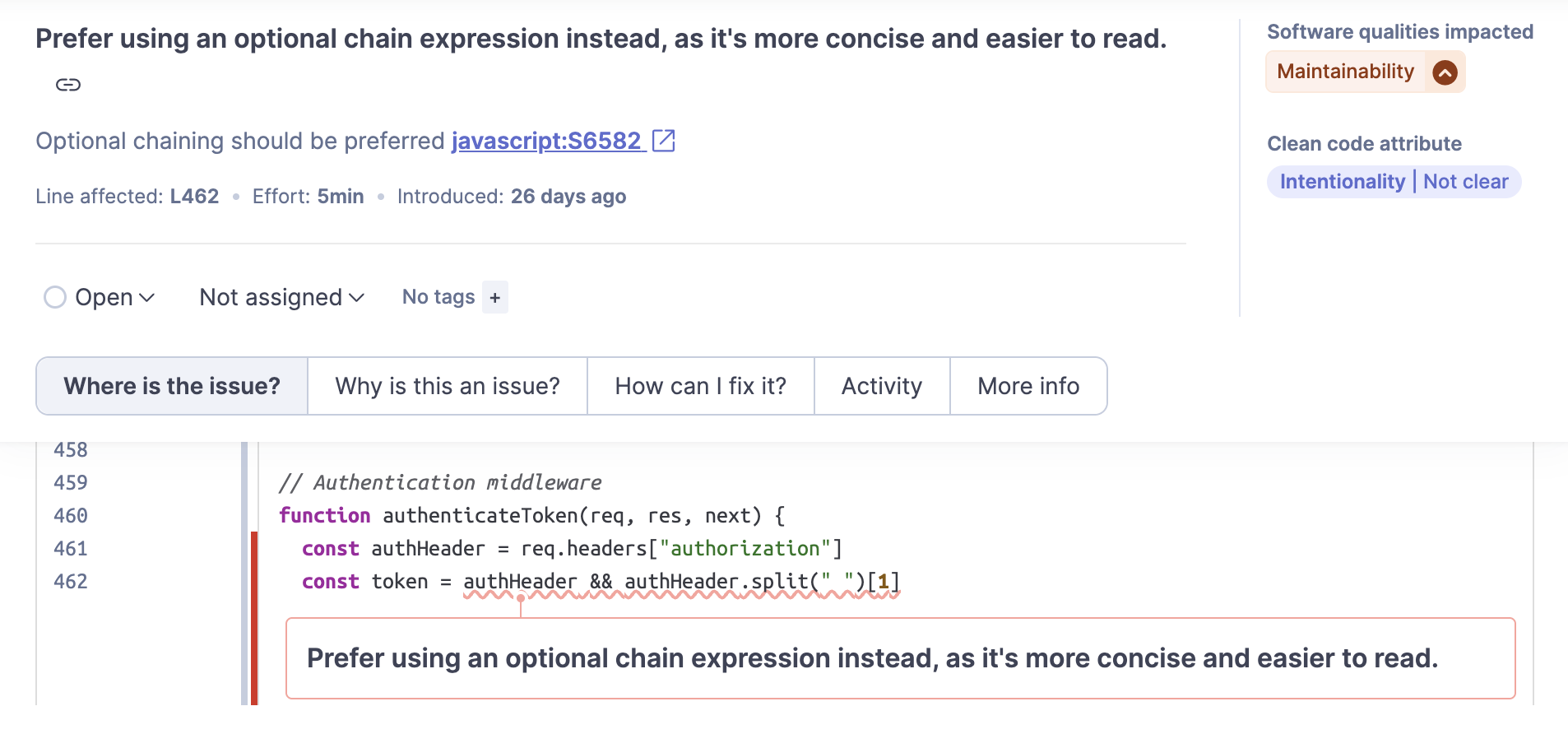The width and height of the screenshot is (1568, 734).
Task: Click the red issue marker bar beside line 462
Action: [x=254, y=617]
